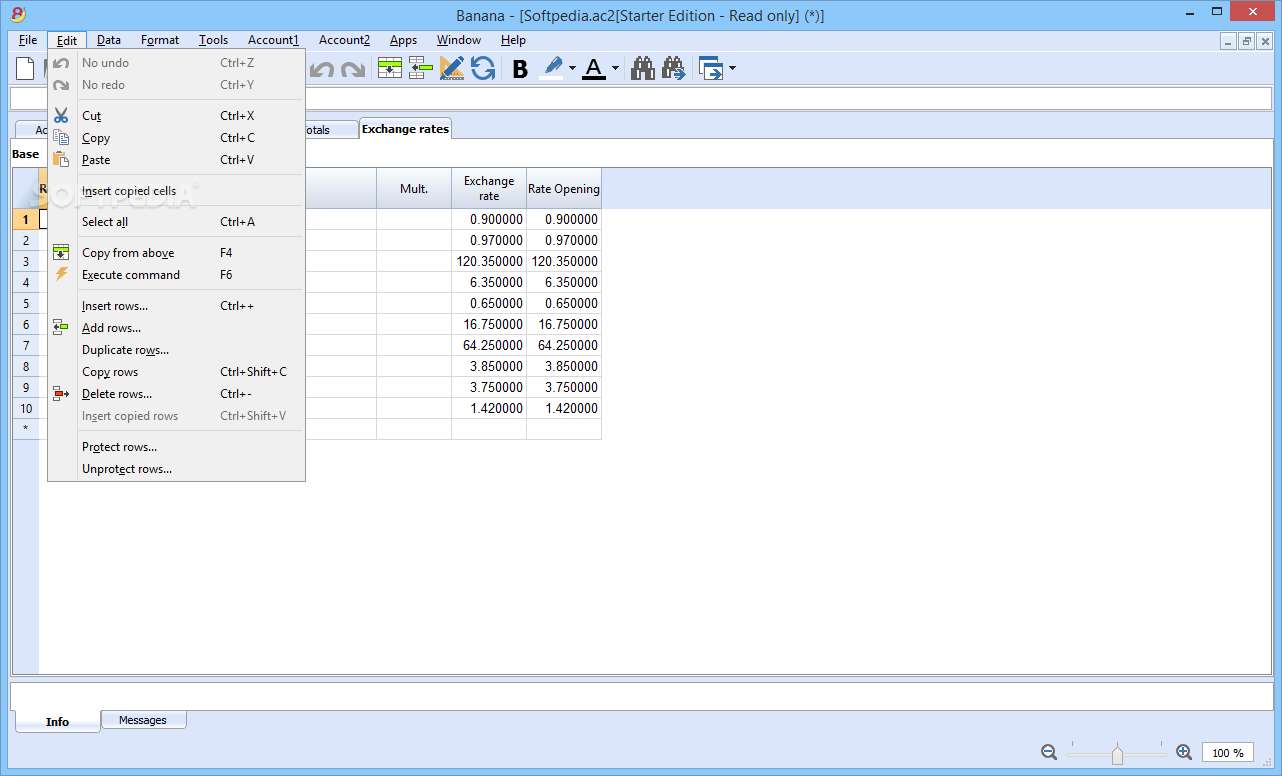
Task: Open the File menu
Action: click(28, 40)
